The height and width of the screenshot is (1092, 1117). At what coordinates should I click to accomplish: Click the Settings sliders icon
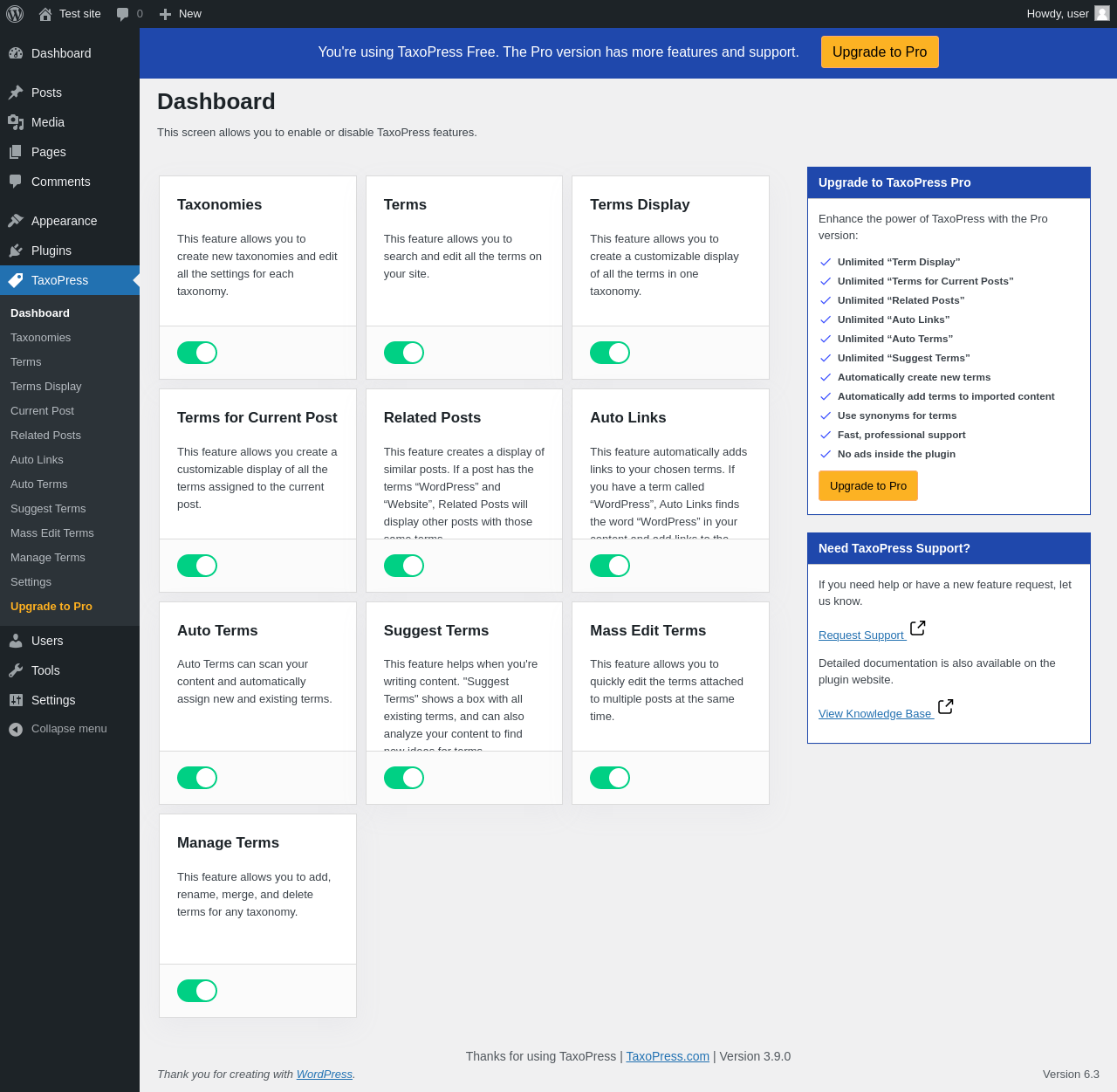pyautogui.click(x=16, y=700)
